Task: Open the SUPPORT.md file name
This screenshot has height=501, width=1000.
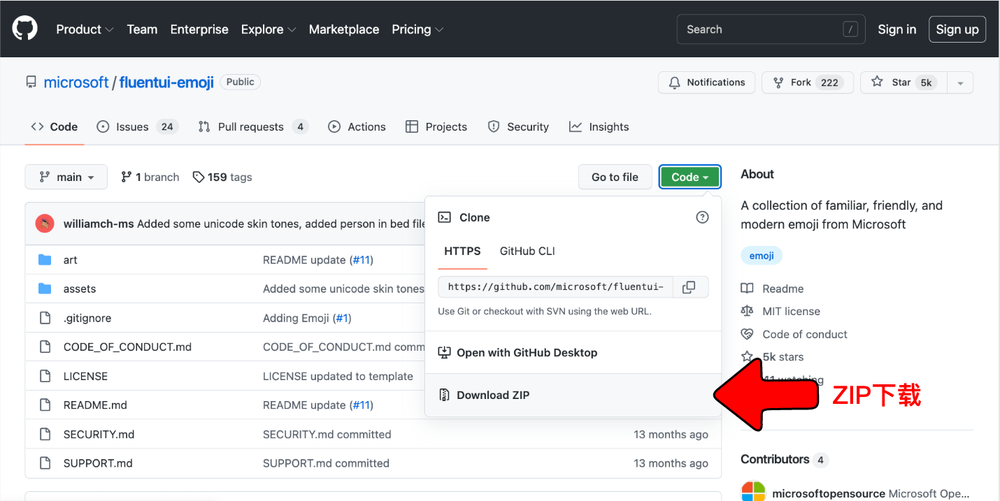Action: [x=98, y=463]
